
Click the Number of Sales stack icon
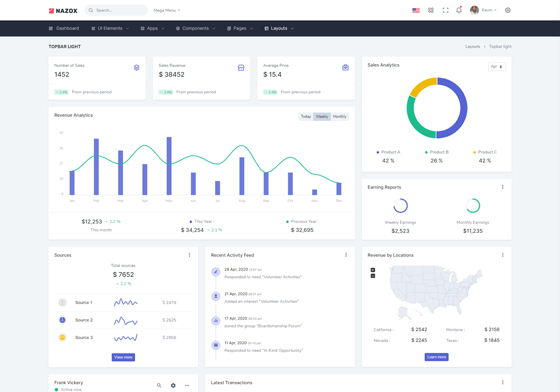(136, 67)
